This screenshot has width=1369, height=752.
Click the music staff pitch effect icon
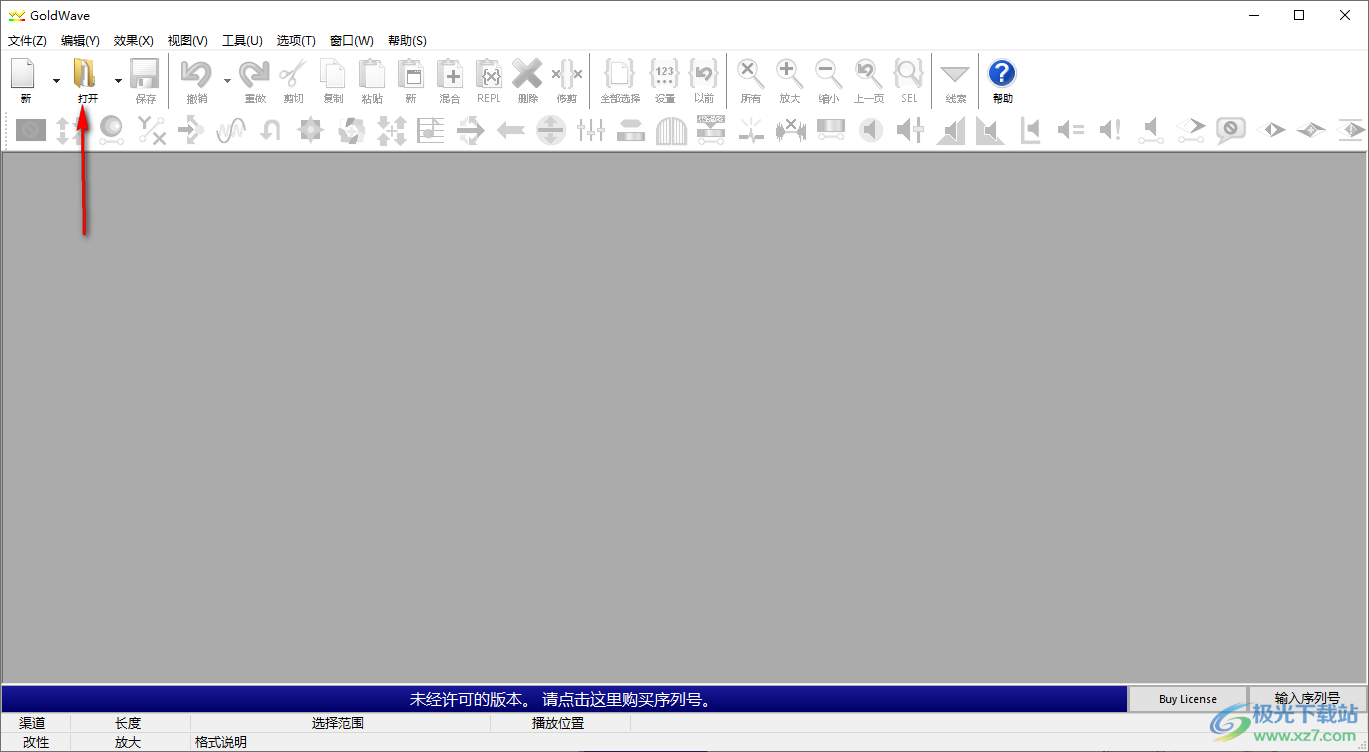coord(431,129)
